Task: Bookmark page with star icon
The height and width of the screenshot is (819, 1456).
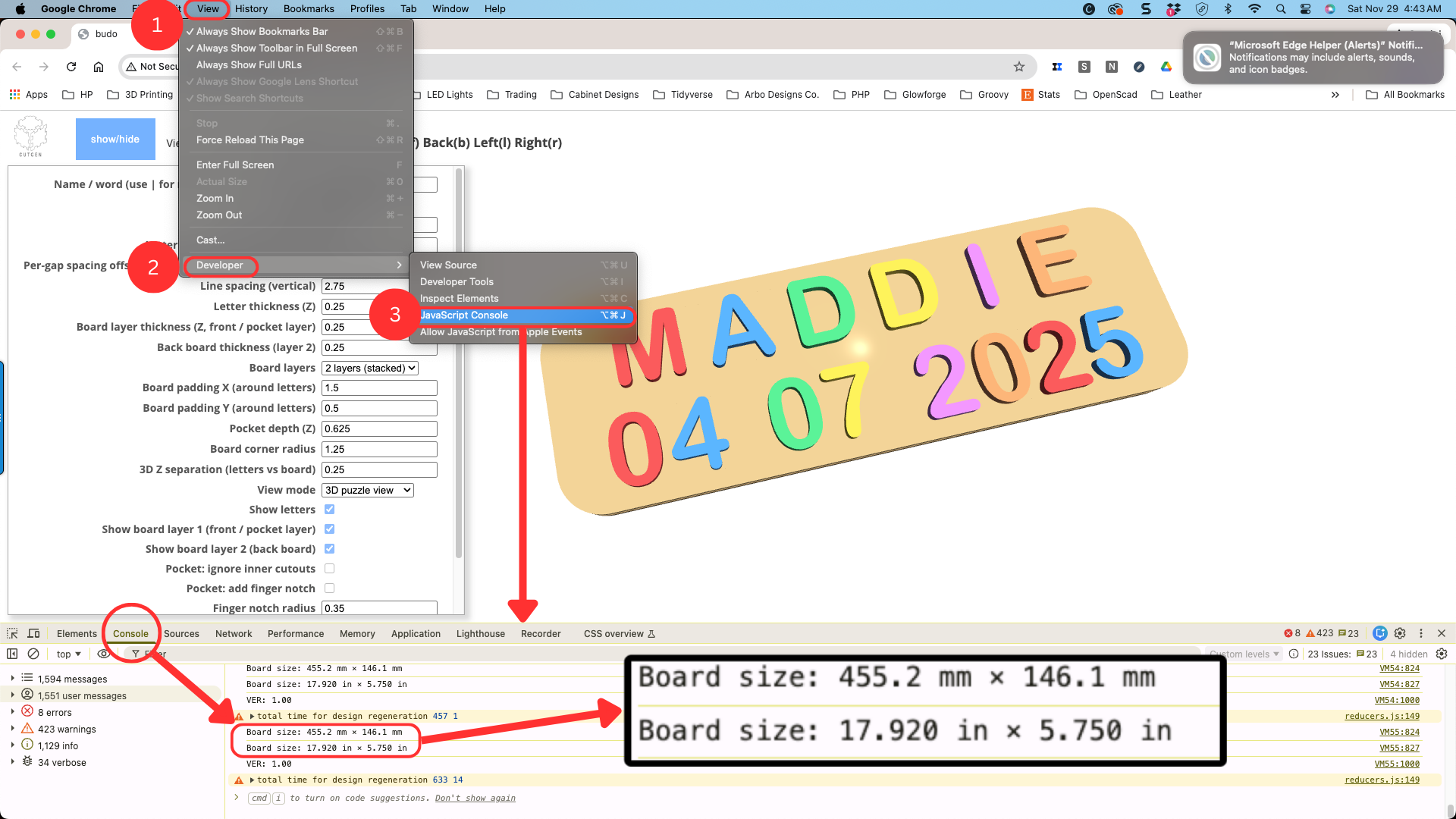Action: [x=1019, y=67]
